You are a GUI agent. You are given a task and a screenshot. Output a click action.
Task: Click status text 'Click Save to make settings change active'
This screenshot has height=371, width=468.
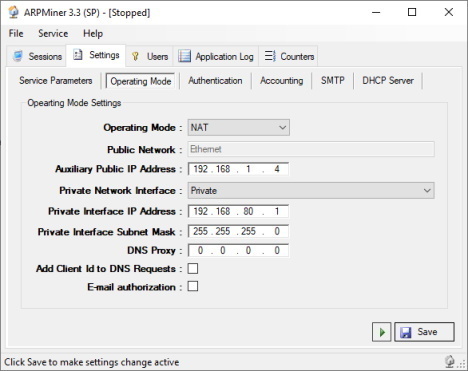tap(92, 362)
